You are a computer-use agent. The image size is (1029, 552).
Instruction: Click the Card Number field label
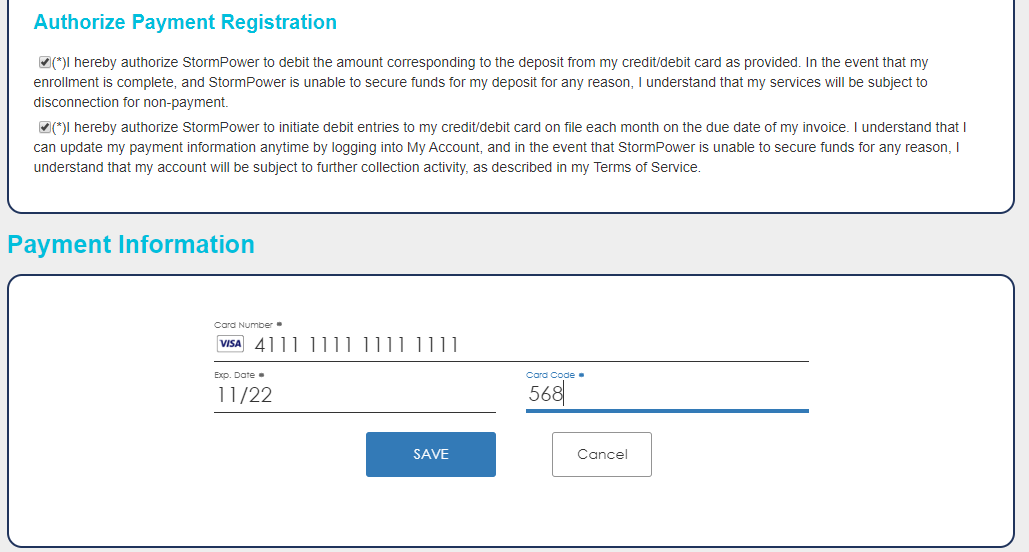pos(243,324)
